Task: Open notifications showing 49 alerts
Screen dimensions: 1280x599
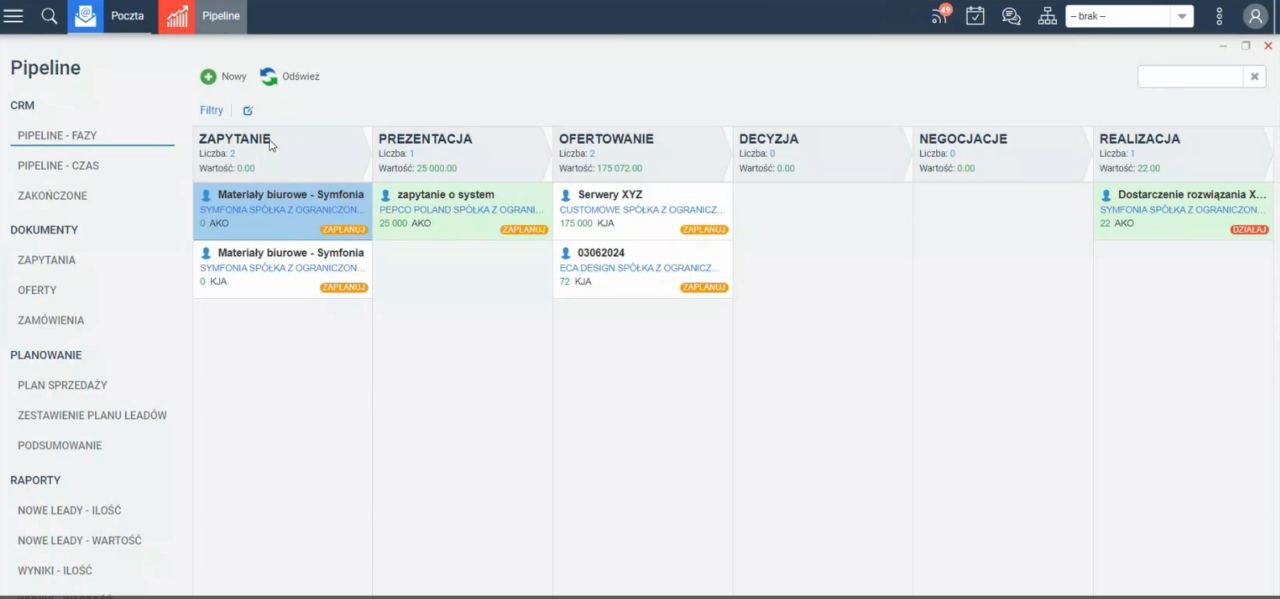Action: tap(936, 16)
